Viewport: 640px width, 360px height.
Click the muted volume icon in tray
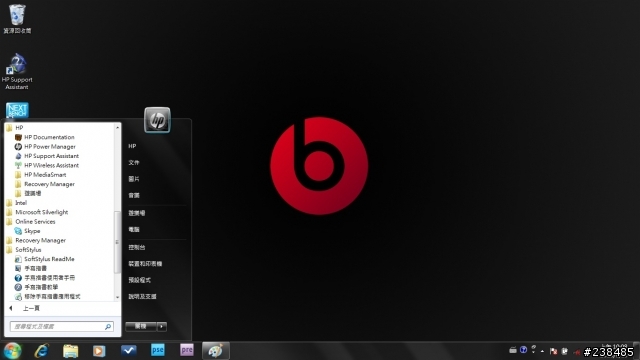(x=576, y=351)
